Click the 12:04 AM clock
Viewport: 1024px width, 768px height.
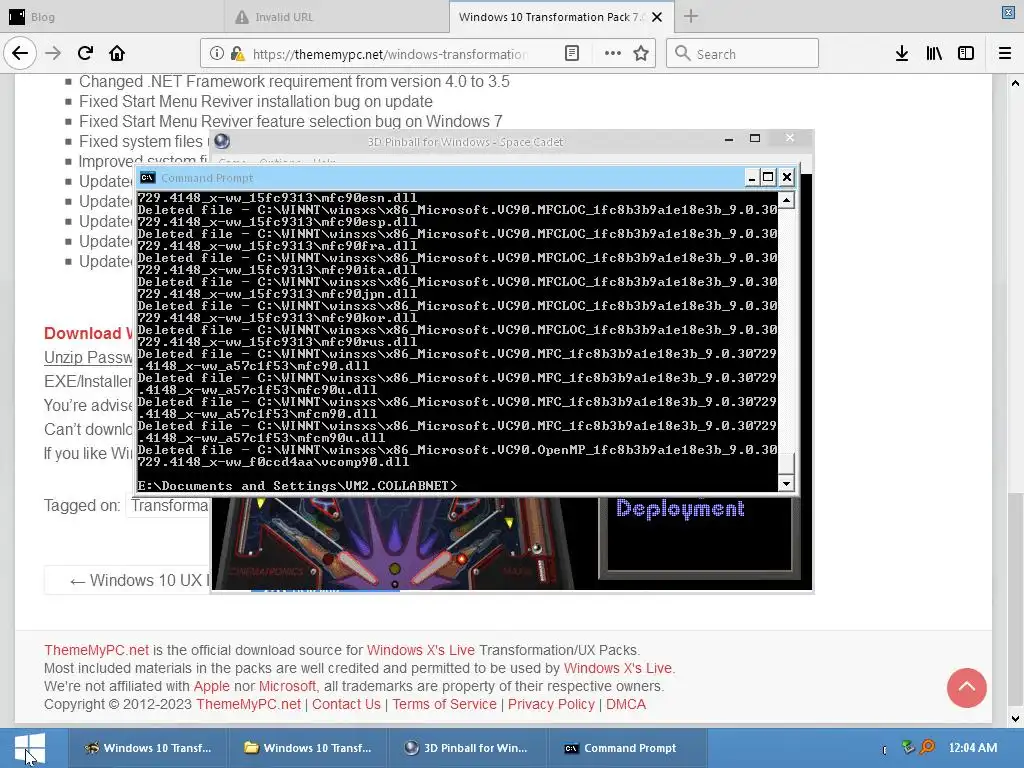point(973,748)
